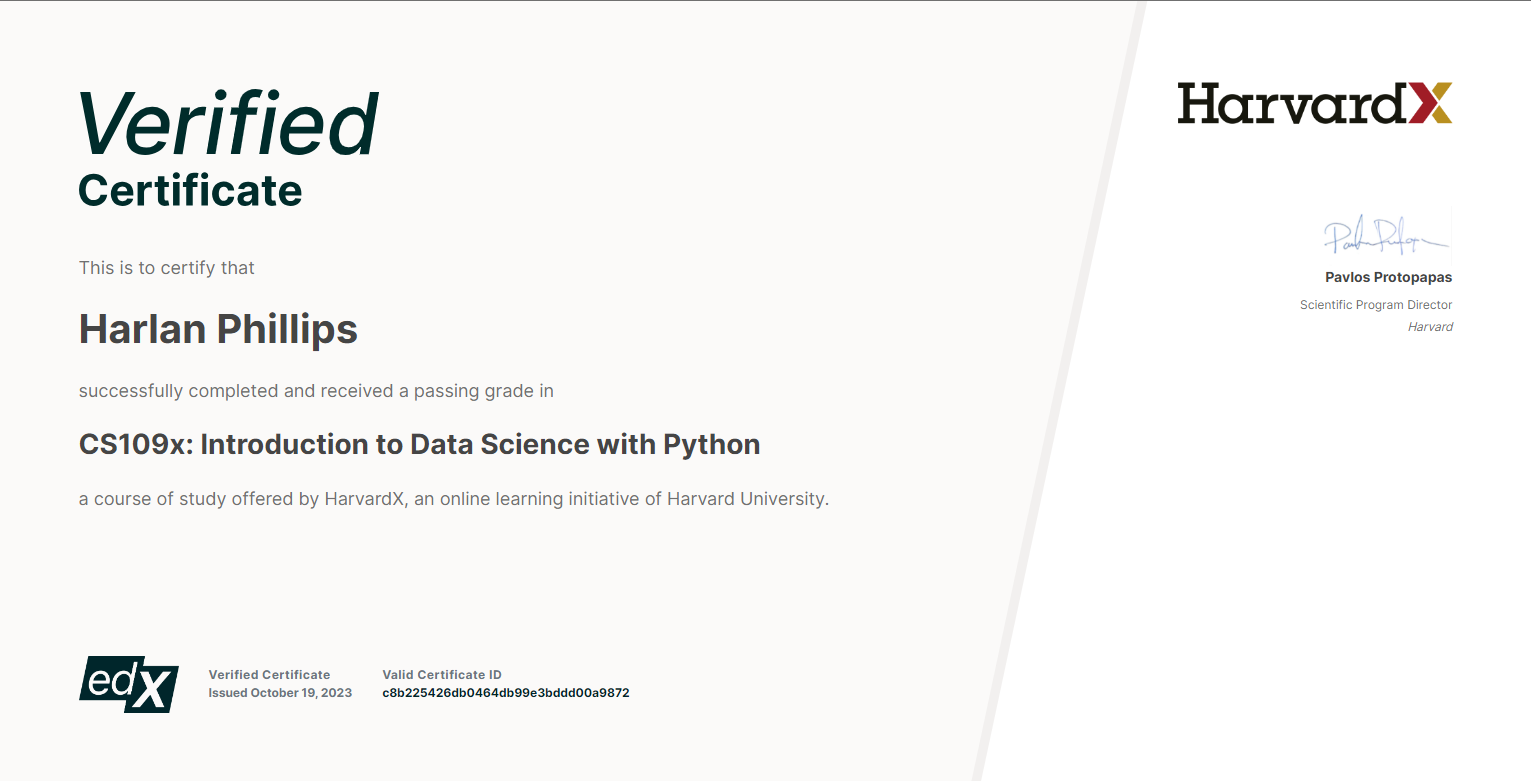Click the large italic Verified heading
This screenshot has height=781, width=1531.
pyautogui.click(x=229, y=125)
